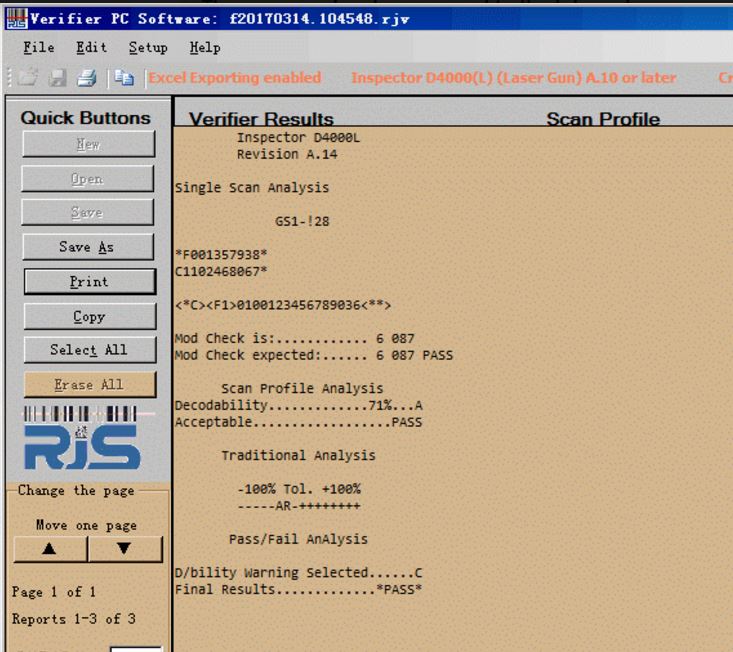Screen dimensions: 733x652
Task: Click the Final Results PASS line
Action: [298, 589]
